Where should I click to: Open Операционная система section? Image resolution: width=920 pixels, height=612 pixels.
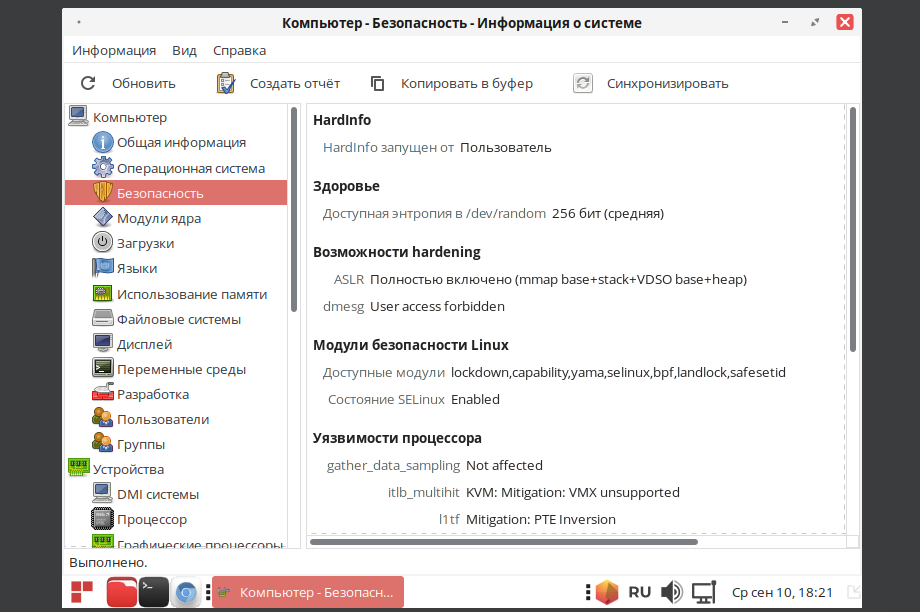point(190,168)
